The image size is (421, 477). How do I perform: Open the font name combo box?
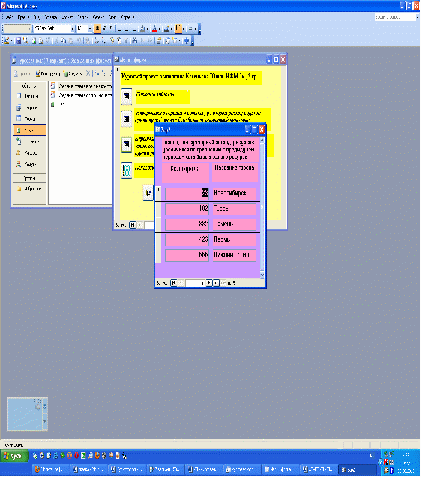[53, 29]
